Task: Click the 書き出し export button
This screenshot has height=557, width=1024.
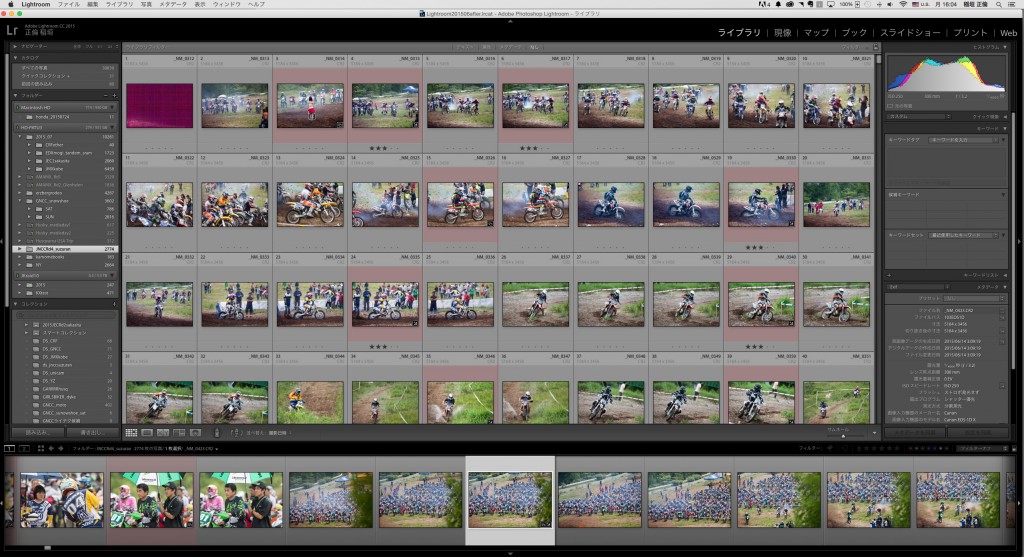Action: tap(92, 432)
